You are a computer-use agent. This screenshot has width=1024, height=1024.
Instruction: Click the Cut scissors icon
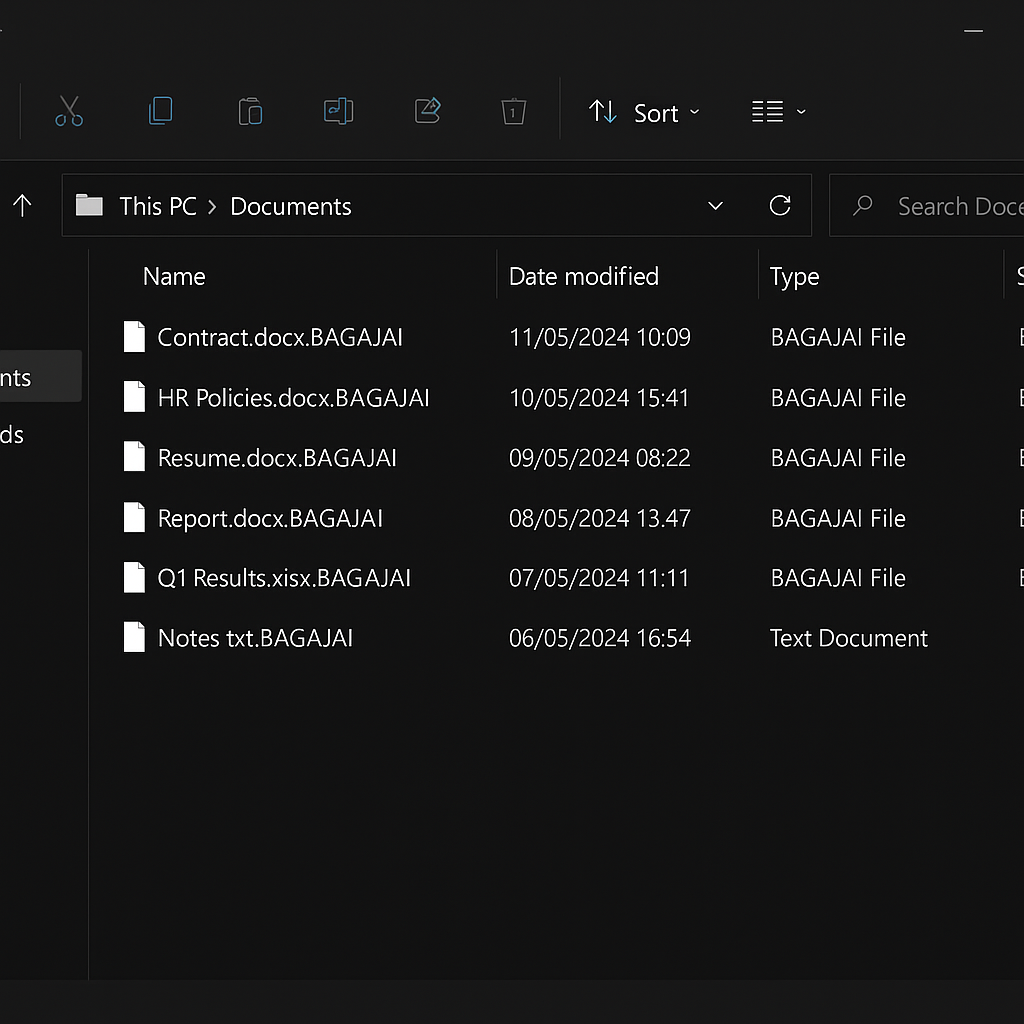(69, 111)
